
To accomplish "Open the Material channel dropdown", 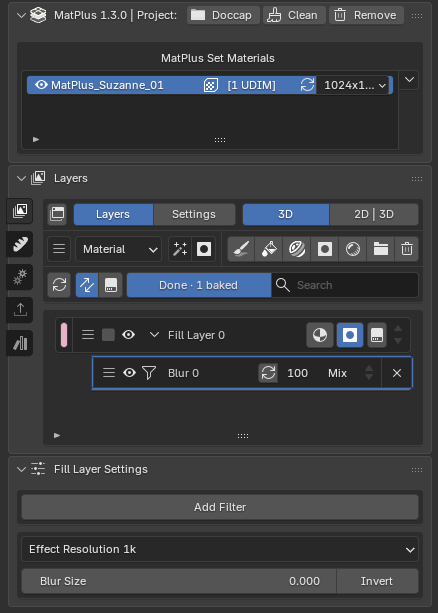I will [118, 249].
